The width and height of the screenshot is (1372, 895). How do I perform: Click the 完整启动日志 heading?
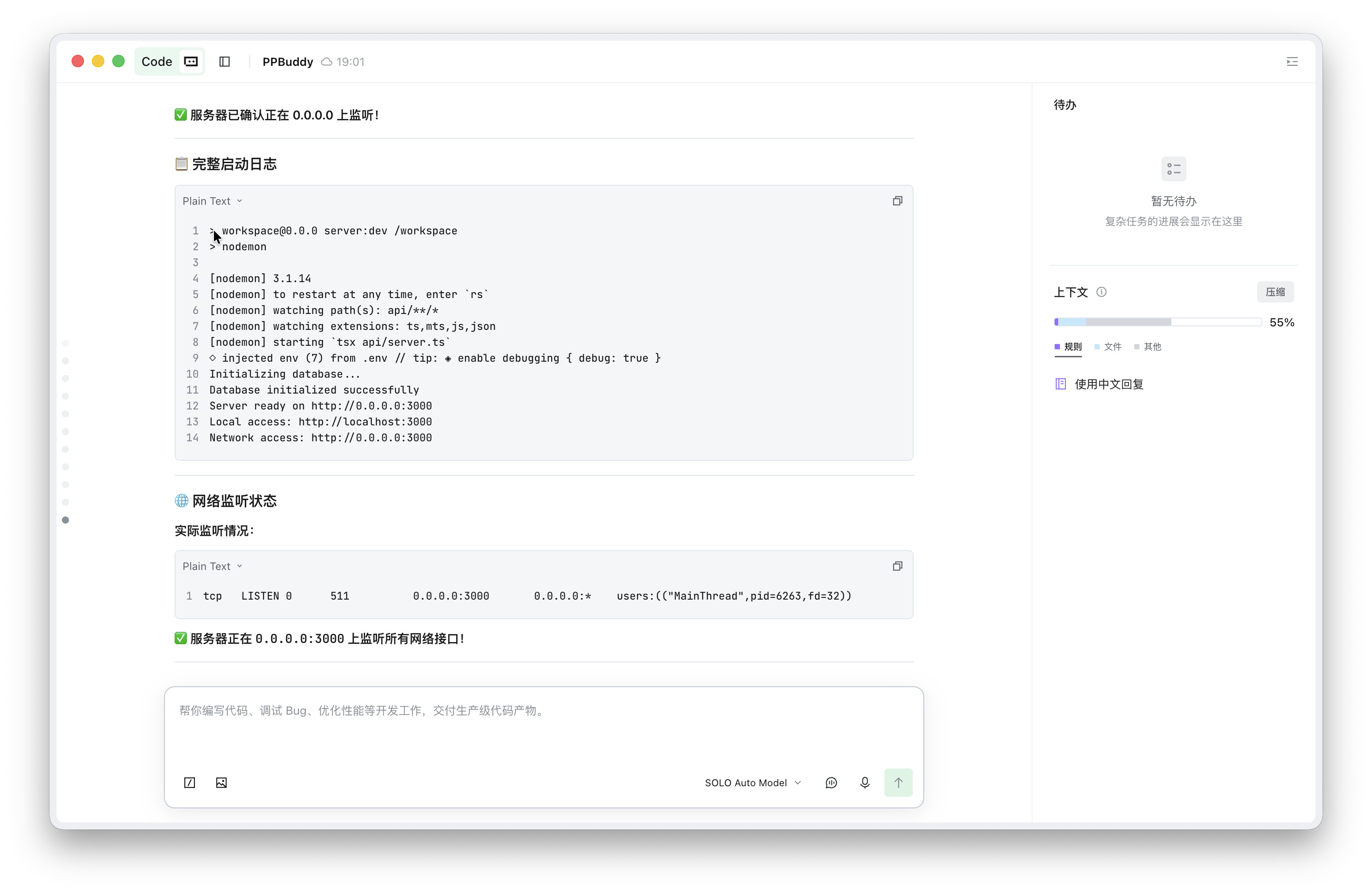(234, 164)
